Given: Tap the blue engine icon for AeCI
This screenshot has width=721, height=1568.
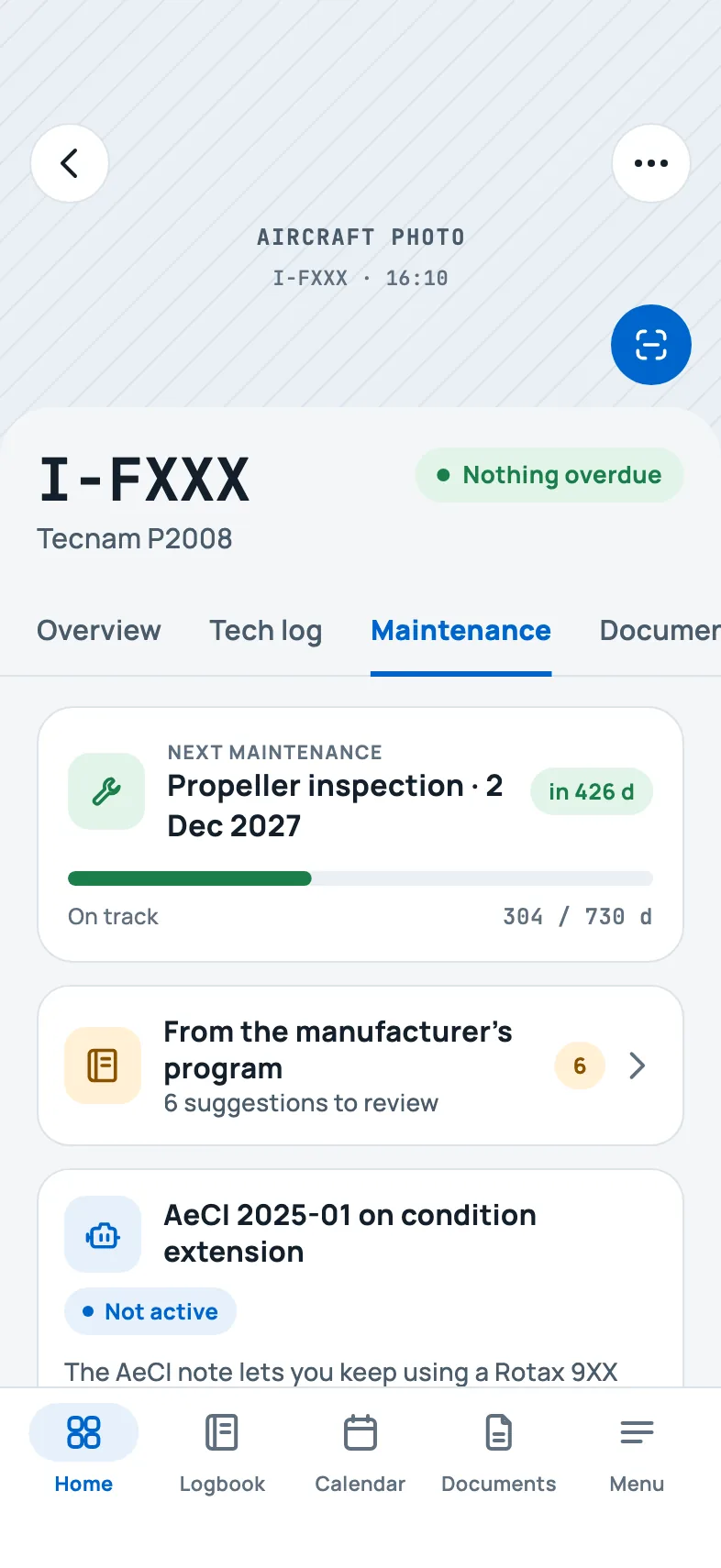Looking at the screenshot, I should point(103,1234).
